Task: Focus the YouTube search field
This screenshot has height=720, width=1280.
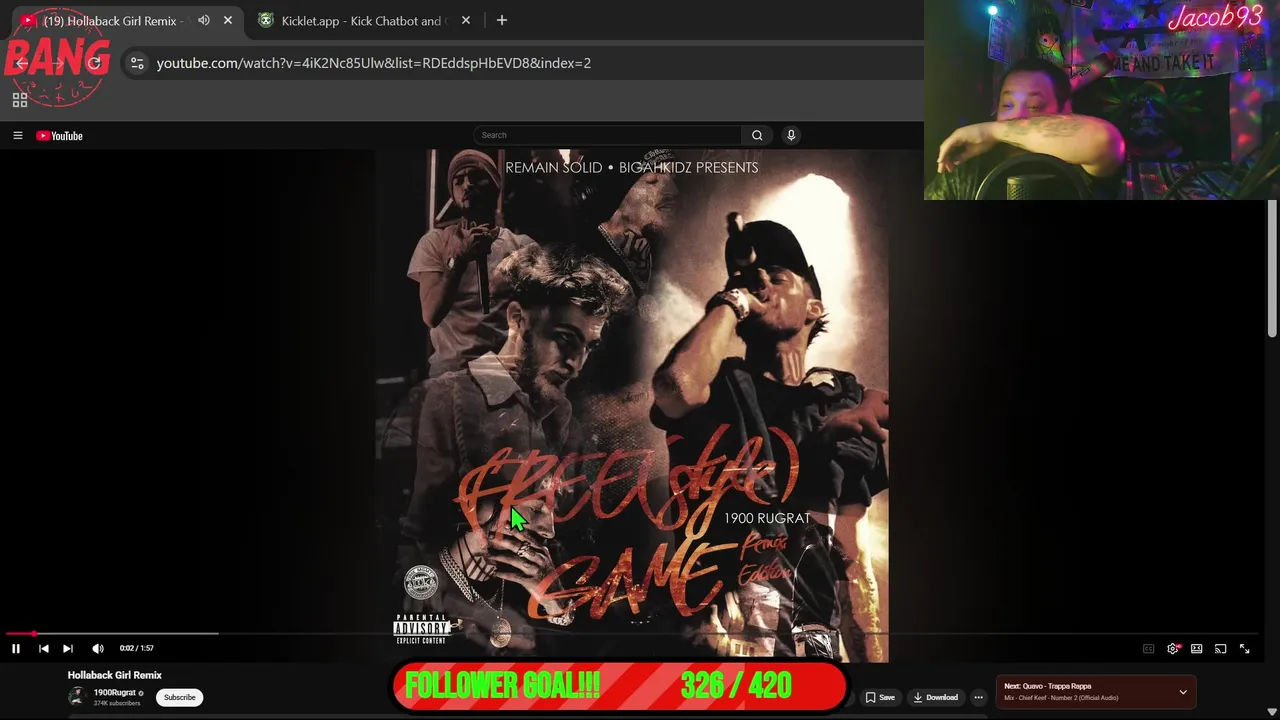Action: click(607, 135)
